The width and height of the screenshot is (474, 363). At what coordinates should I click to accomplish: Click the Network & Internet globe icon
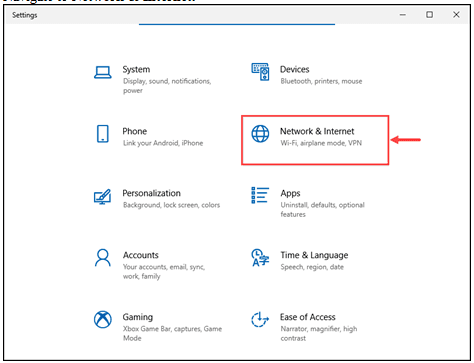260,134
